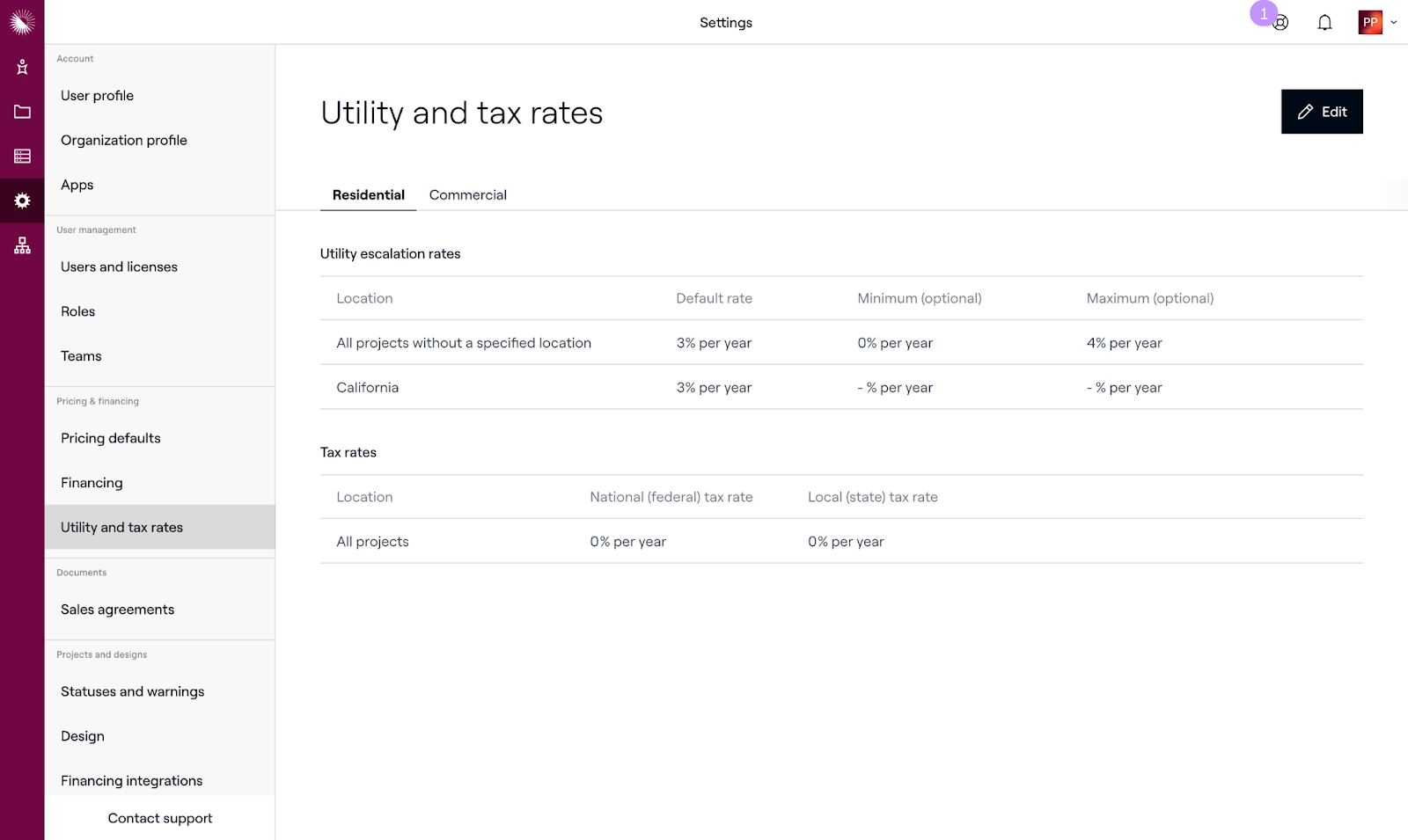The height and width of the screenshot is (840, 1408).
Task: Open the projects folder icon
Action: (22, 112)
